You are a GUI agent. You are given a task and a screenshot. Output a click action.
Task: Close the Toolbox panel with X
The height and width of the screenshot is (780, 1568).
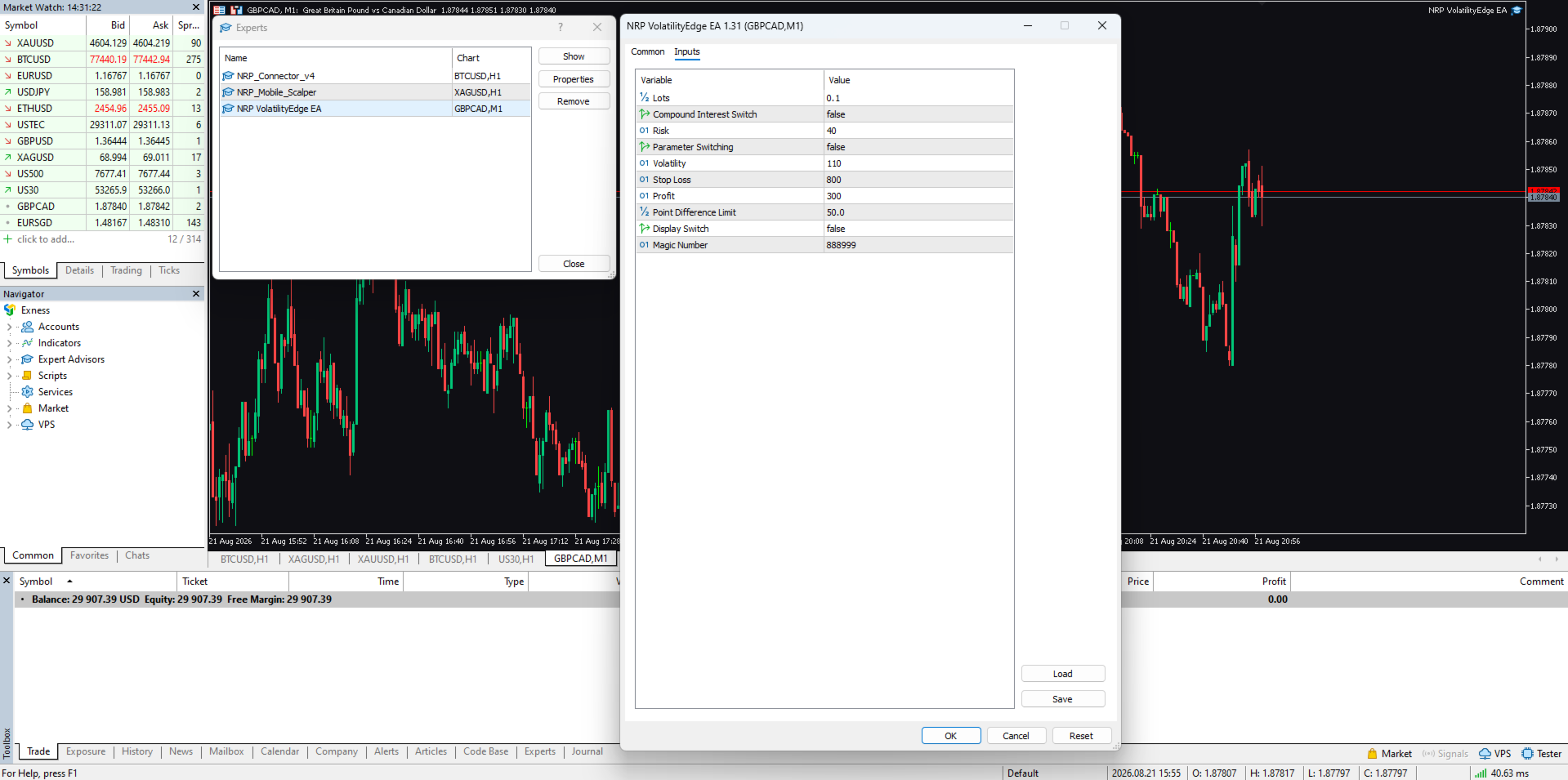tap(7, 581)
